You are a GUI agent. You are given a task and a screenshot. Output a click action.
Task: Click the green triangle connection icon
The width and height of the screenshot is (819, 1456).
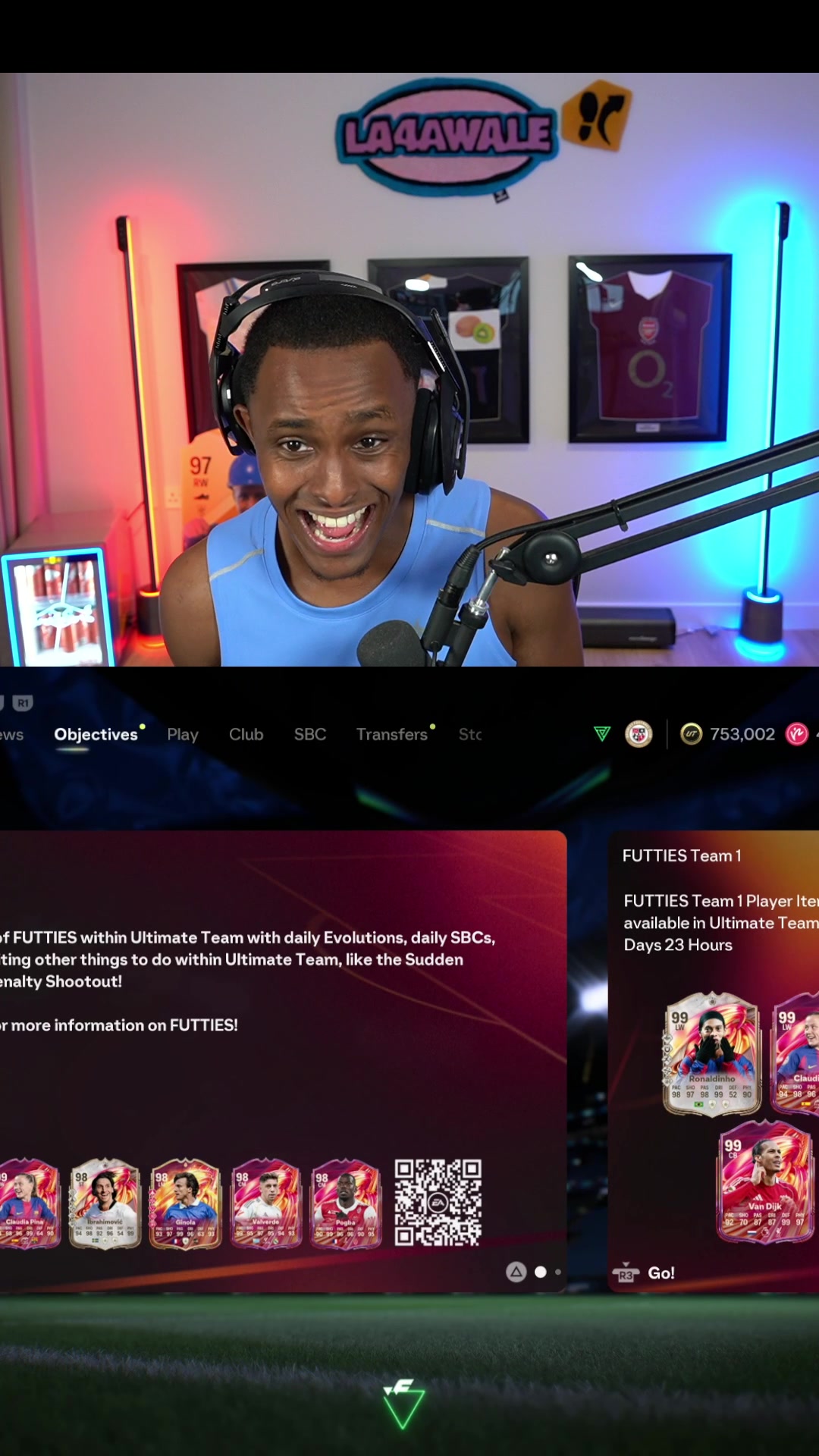(602, 733)
